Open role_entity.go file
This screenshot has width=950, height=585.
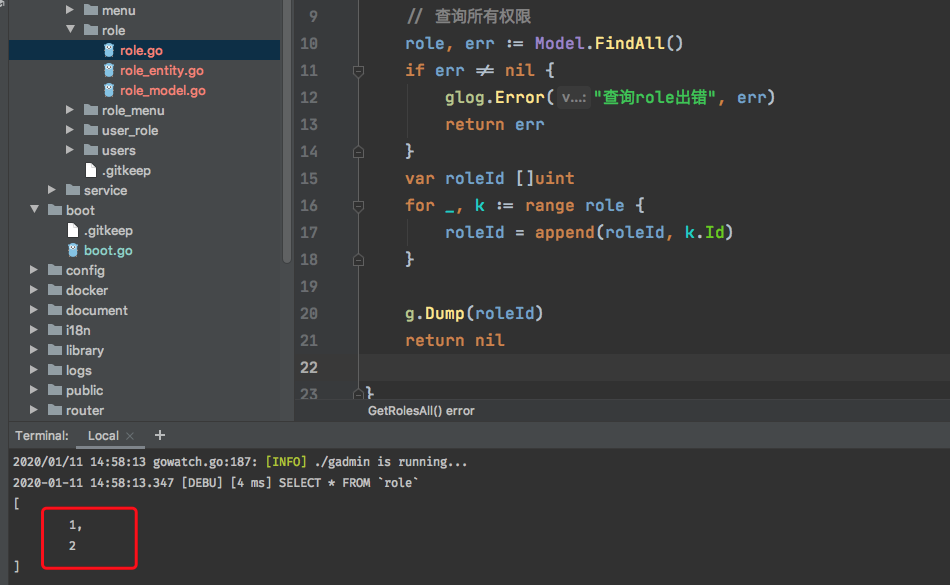click(x=161, y=70)
